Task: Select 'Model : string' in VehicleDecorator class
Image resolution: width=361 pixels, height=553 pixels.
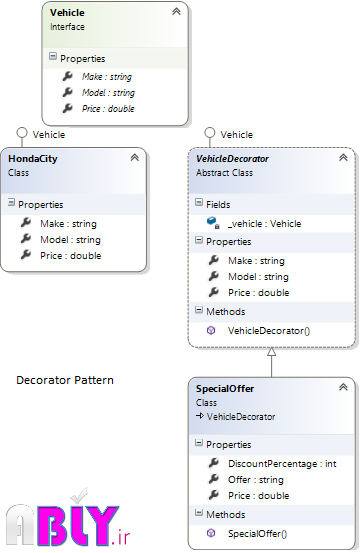Action: tap(258, 277)
